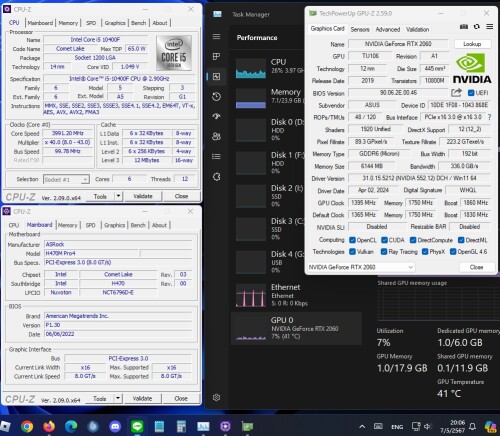Open Services icon in Task Manager sidebar
This screenshot has height=436, width=500.
[x=216, y=177]
